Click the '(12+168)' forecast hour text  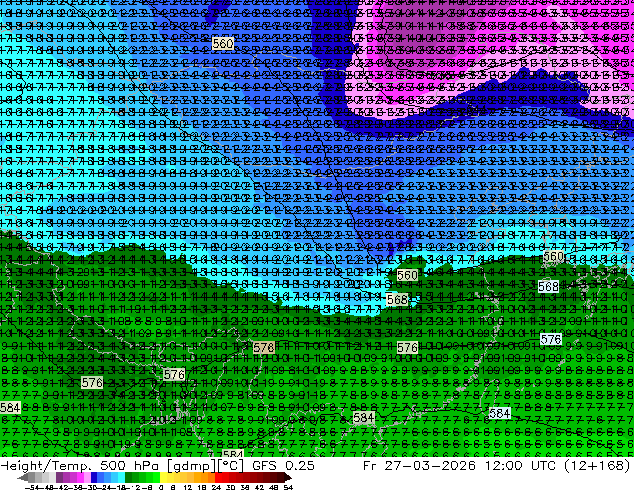coord(598,465)
